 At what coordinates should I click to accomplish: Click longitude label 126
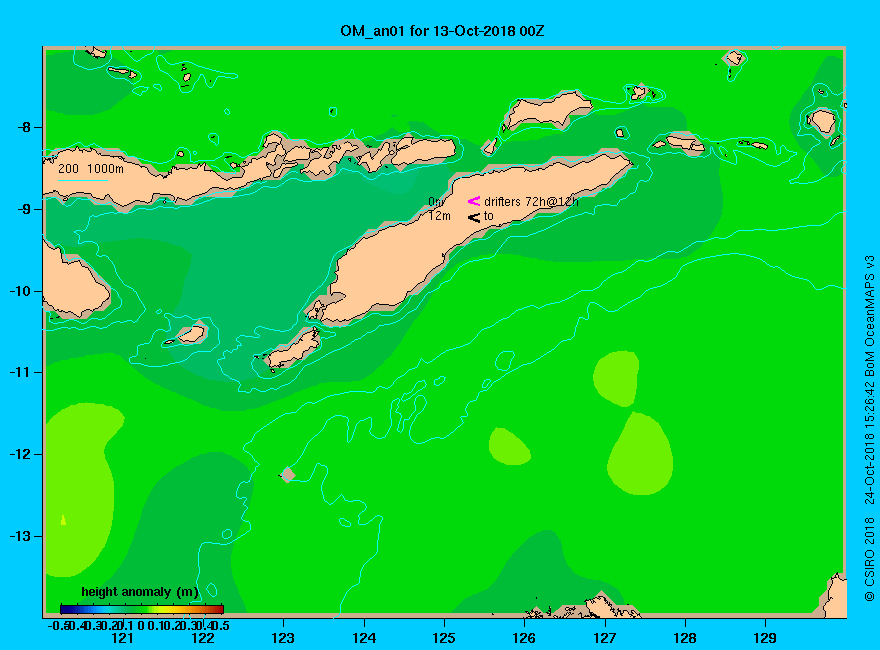coord(524,638)
